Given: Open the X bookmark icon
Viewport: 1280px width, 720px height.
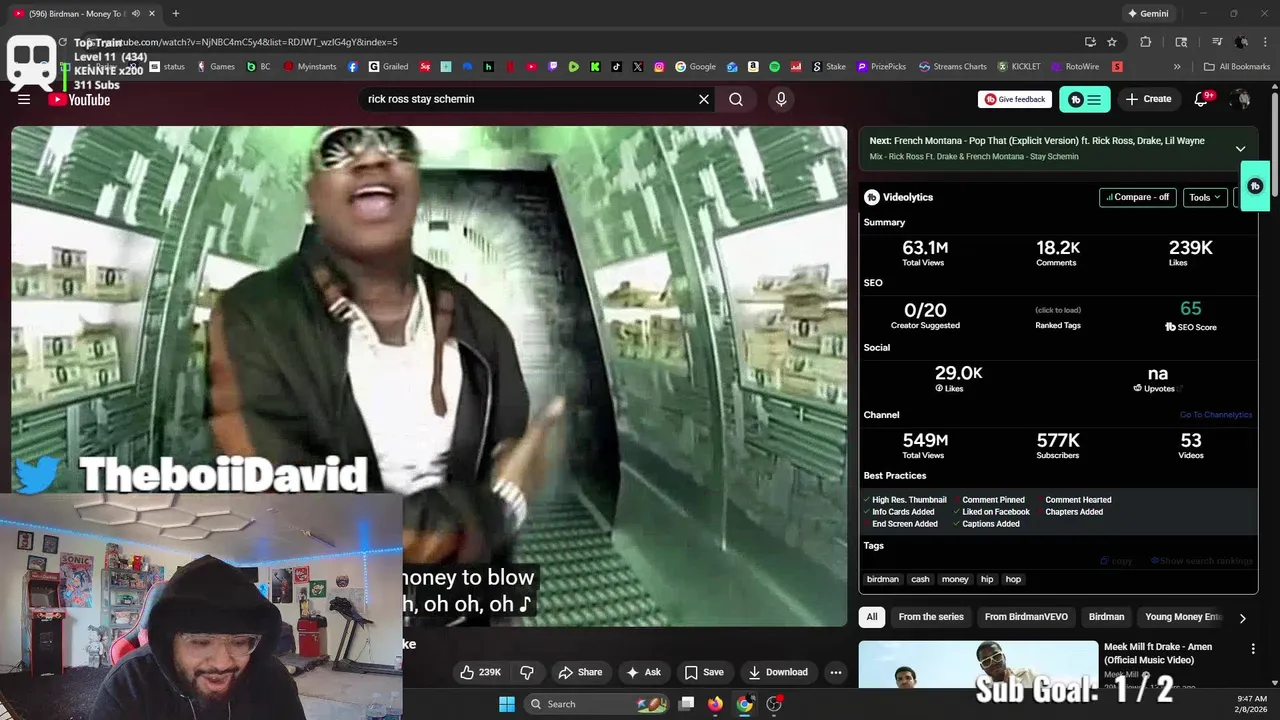Looking at the screenshot, I should [638, 67].
